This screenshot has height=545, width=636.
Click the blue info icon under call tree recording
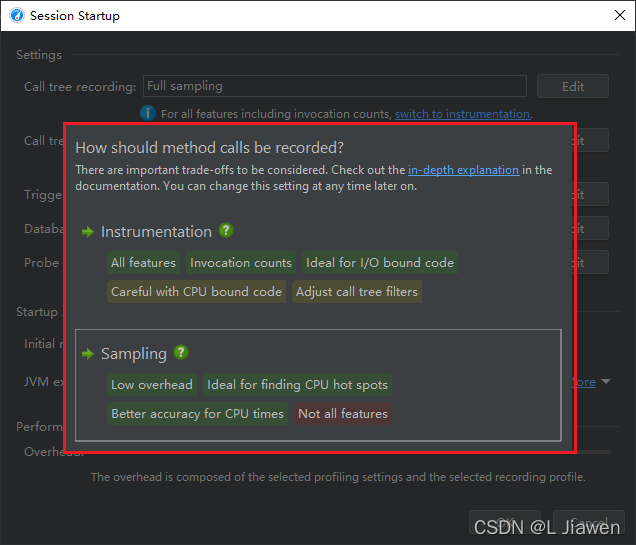(x=148, y=113)
